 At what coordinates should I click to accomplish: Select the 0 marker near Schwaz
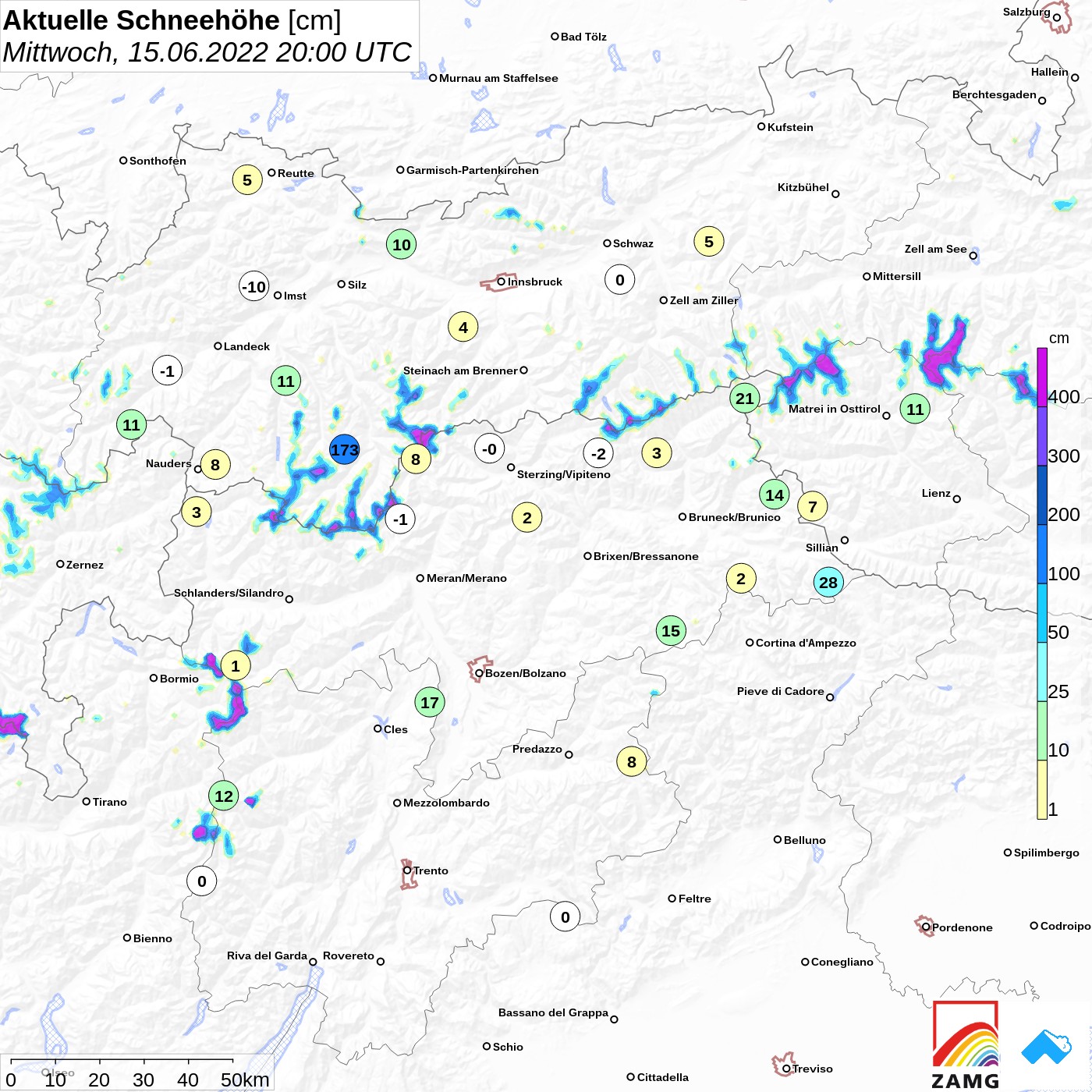coord(620,280)
